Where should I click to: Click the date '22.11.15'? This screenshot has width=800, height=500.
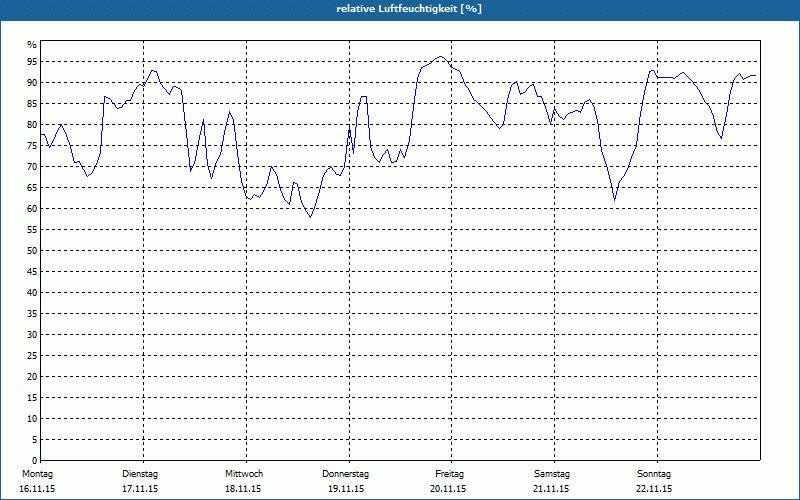pos(654,489)
